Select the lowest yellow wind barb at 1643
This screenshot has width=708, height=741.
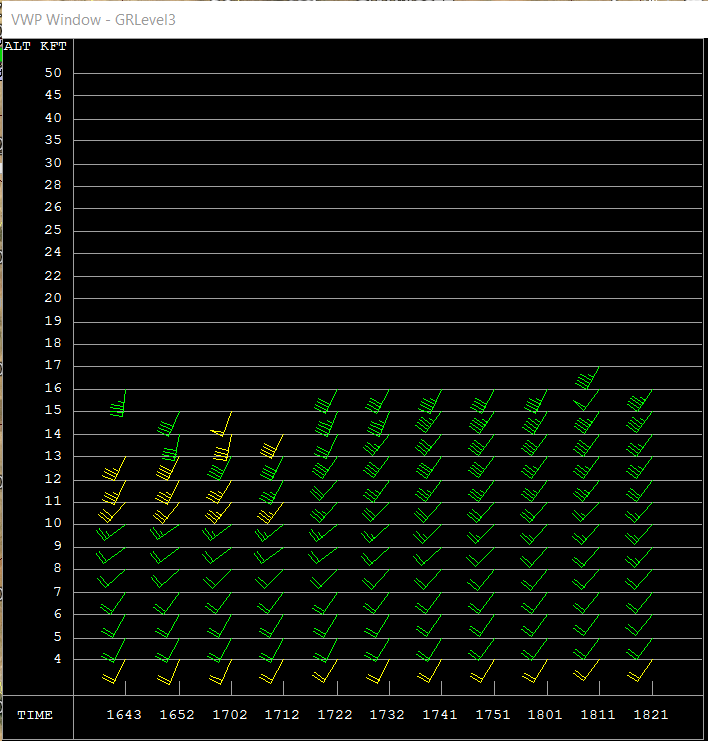(114, 673)
